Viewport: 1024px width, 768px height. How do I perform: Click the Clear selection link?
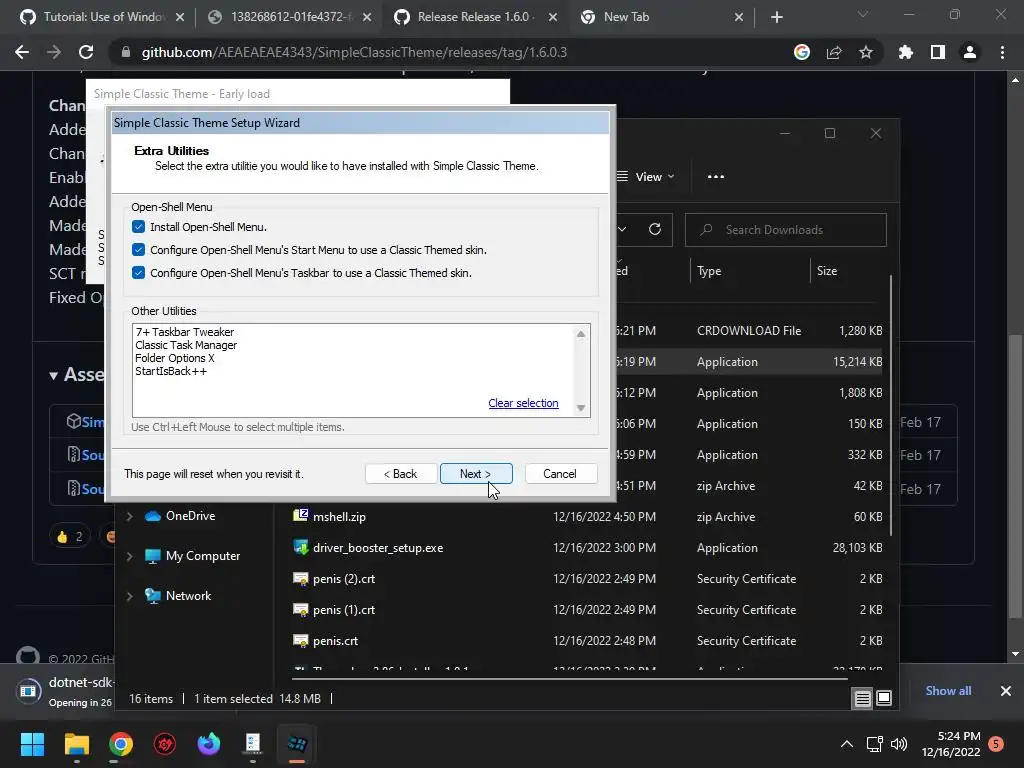pos(523,403)
